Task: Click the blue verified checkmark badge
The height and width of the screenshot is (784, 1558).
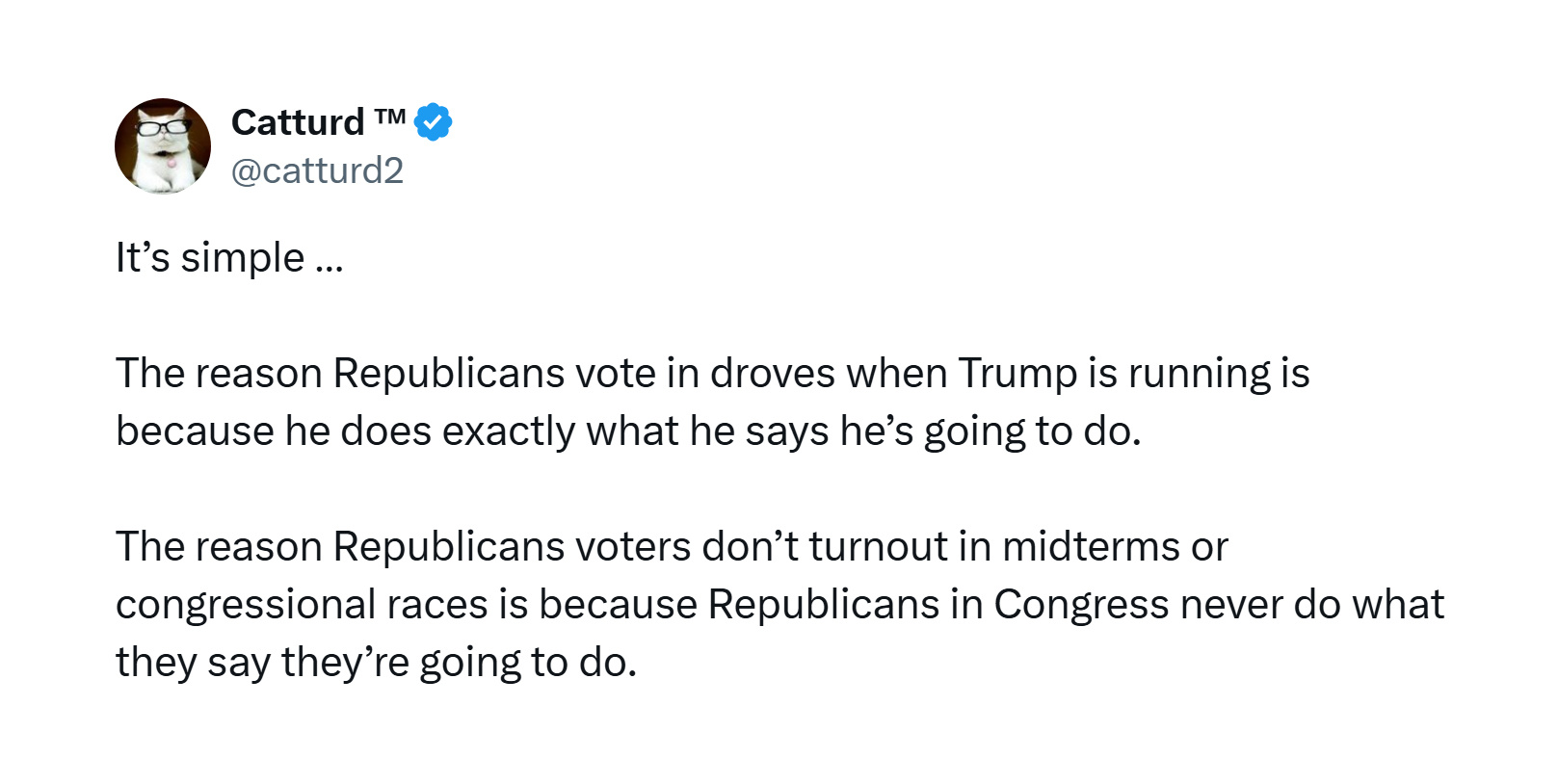Action: 433,122
